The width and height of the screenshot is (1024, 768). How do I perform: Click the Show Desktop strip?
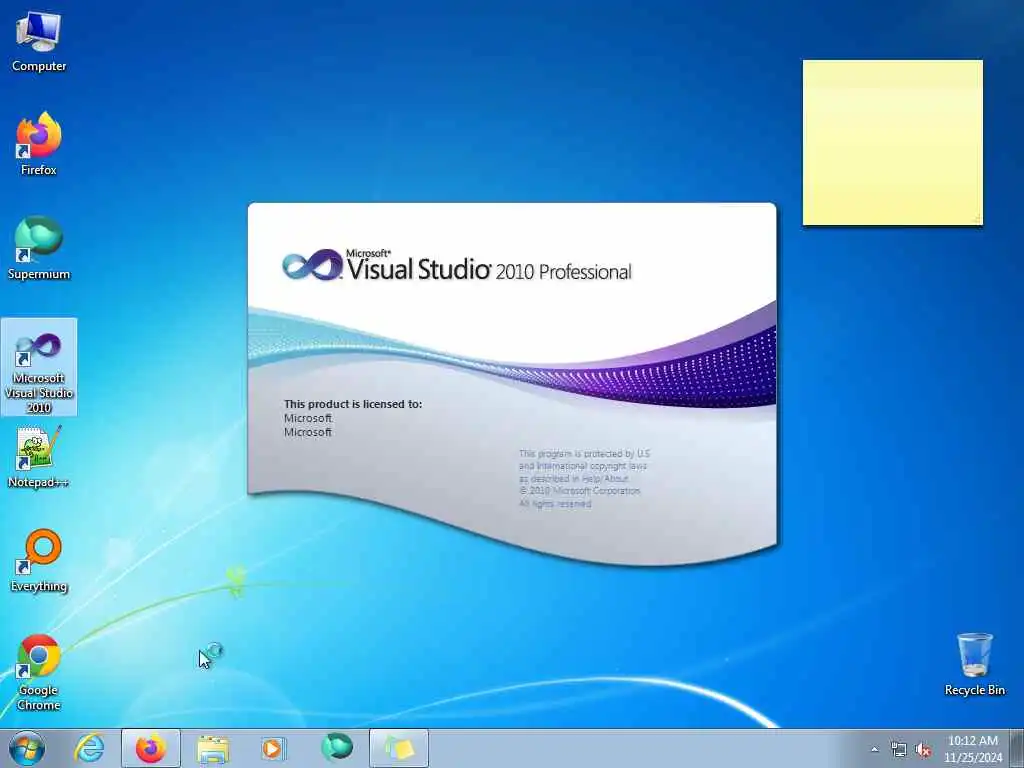click(x=1017, y=748)
